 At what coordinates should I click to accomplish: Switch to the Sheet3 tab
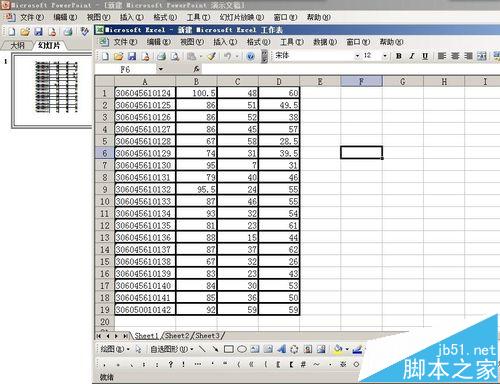point(207,335)
